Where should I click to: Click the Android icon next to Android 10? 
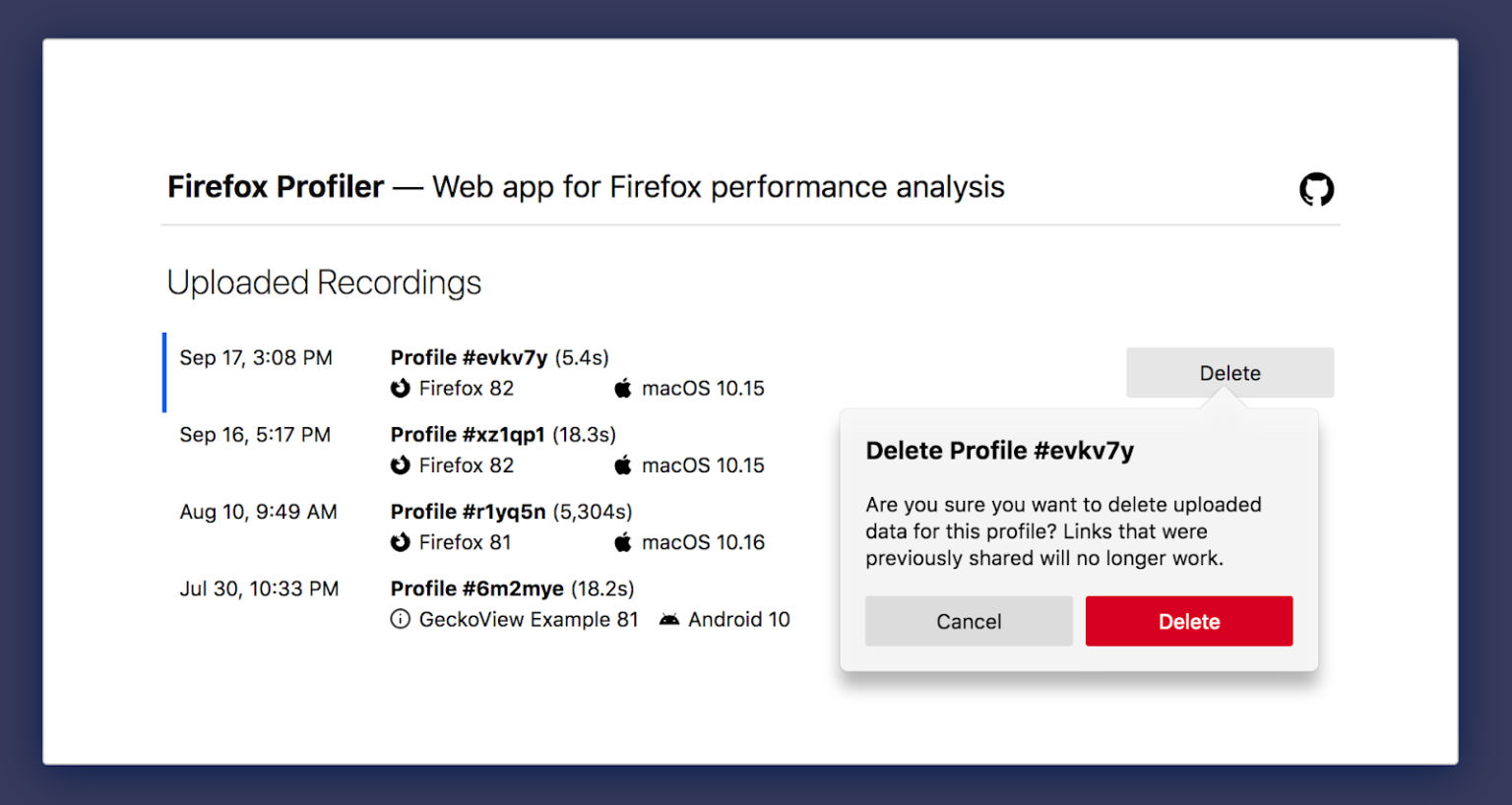(669, 619)
